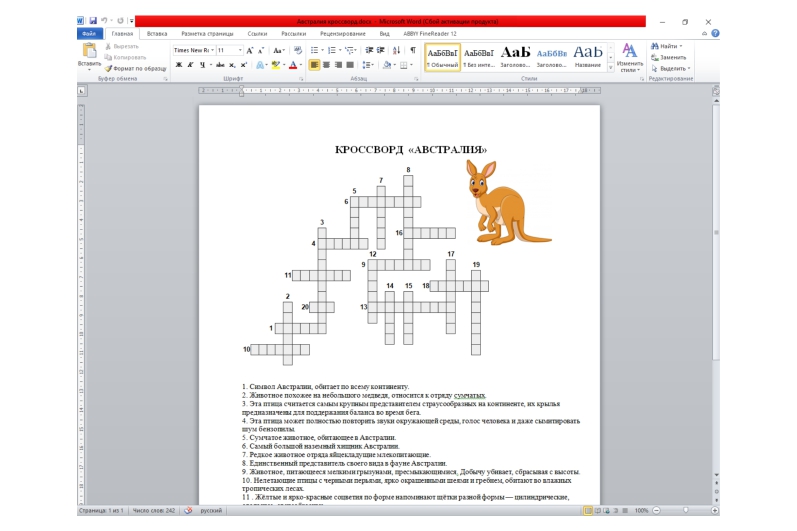This screenshot has width=797, height=531.
Task: Open the multilevel list dropdown
Action: [356, 50]
